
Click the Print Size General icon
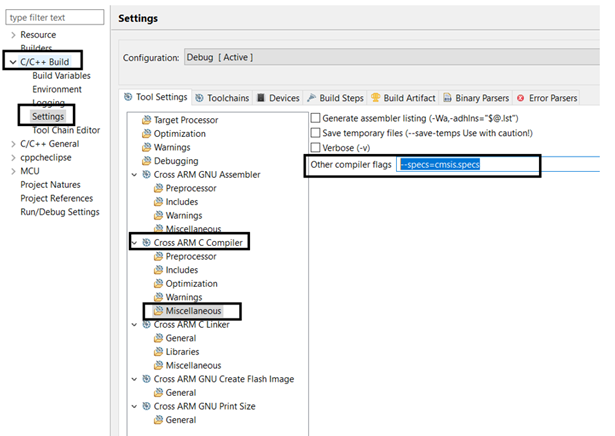coord(158,420)
